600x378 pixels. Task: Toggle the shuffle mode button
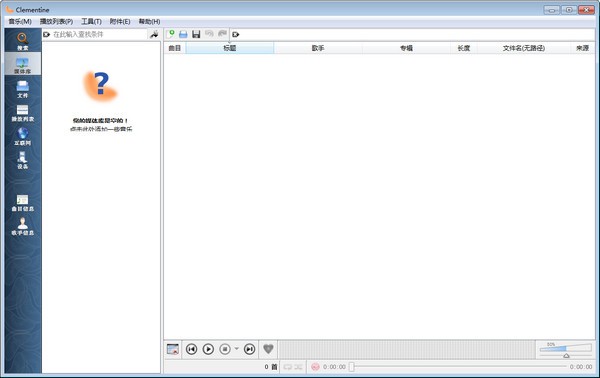(x=298, y=367)
